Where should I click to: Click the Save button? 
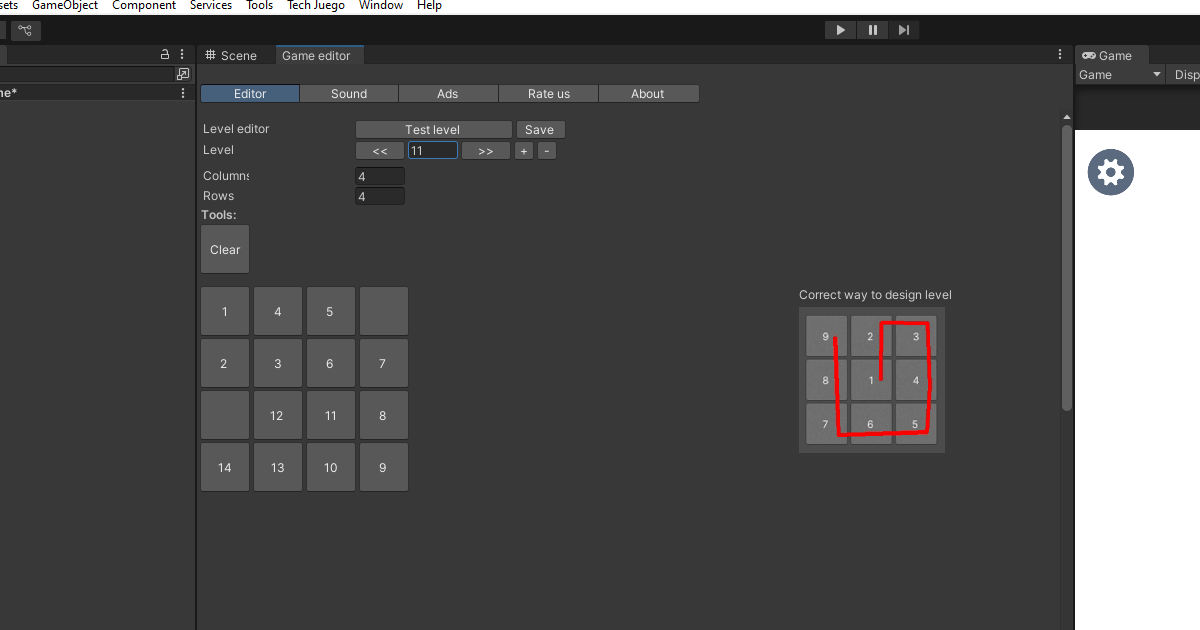point(540,130)
